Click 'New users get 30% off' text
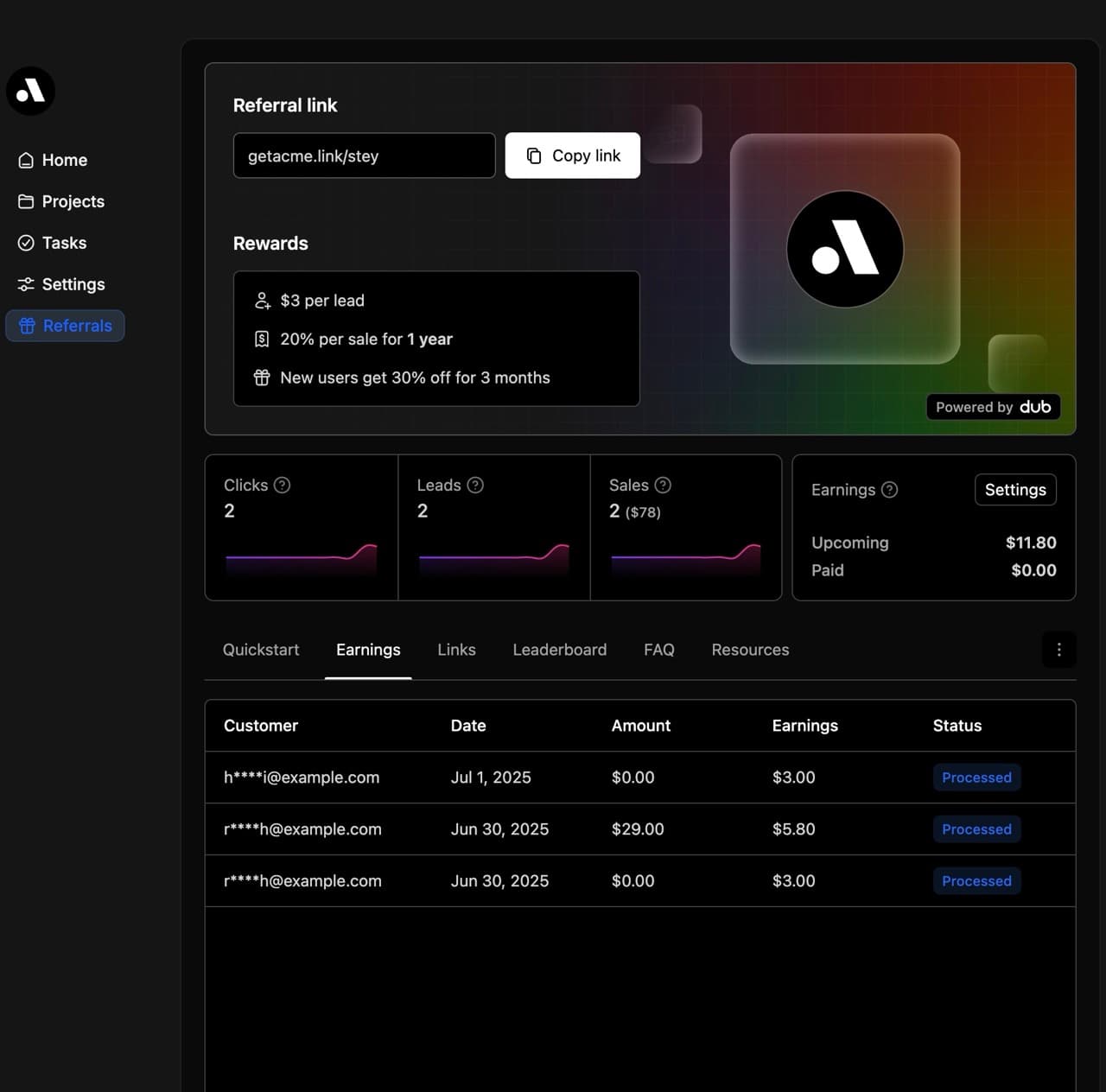 [x=415, y=378]
